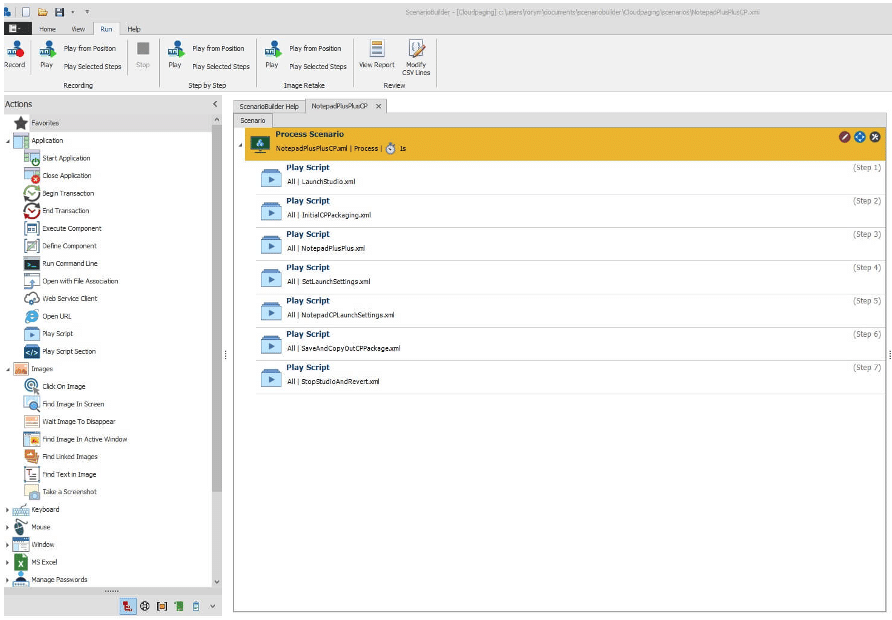Open the View ribbon tab
Image resolution: width=892 pixels, height=620 pixels.
pyautogui.click(x=78, y=29)
